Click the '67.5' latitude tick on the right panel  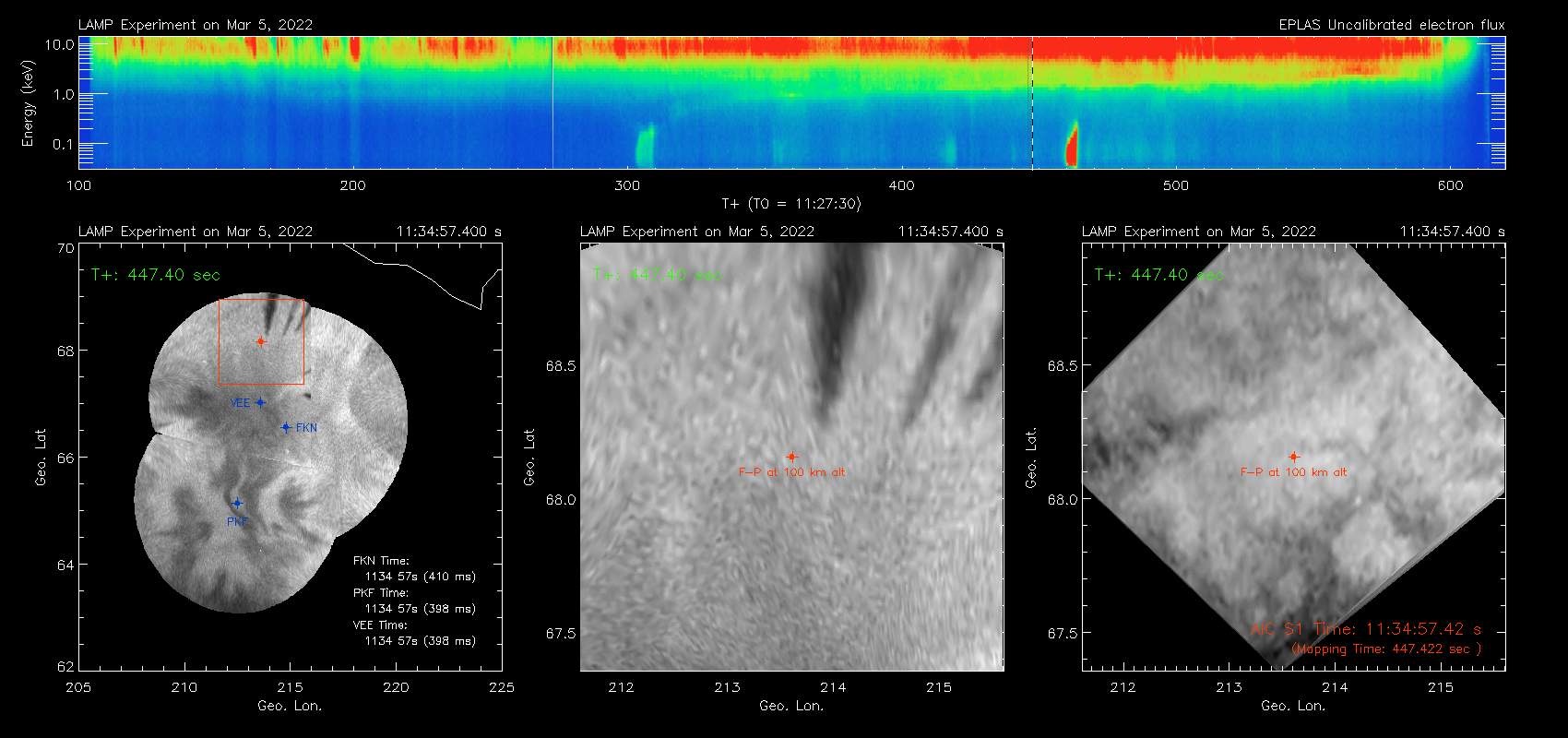pyautogui.click(x=1063, y=634)
